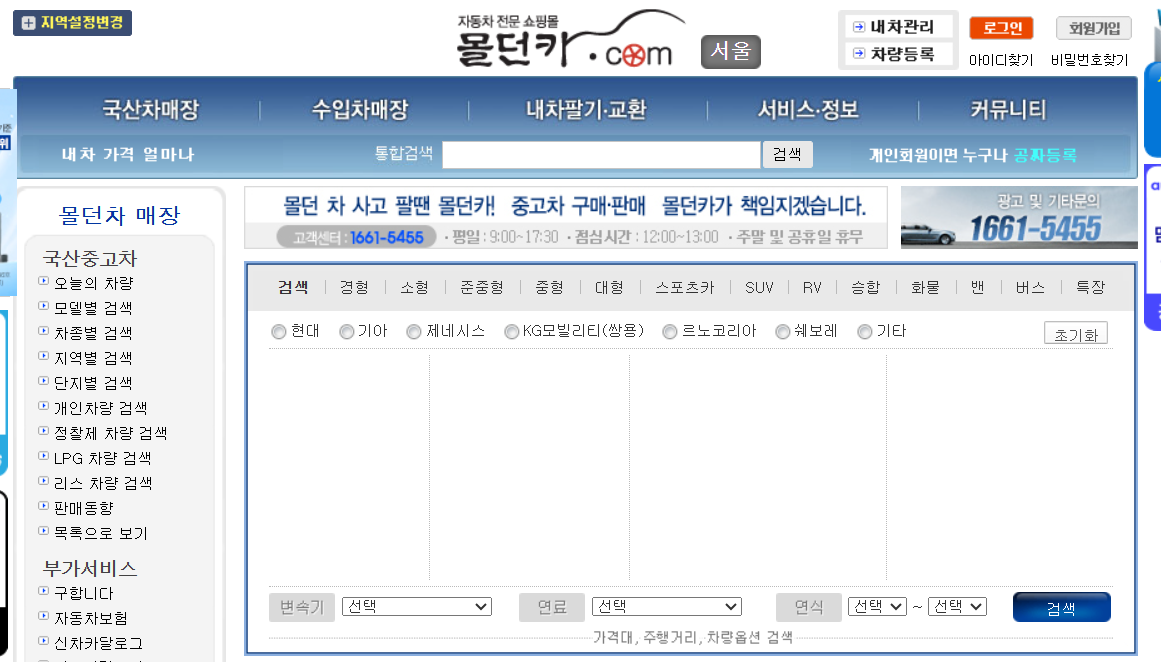Click bullet icon next to 정찰제 차량 검색
This screenshot has width=1161, height=662.
(44, 431)
